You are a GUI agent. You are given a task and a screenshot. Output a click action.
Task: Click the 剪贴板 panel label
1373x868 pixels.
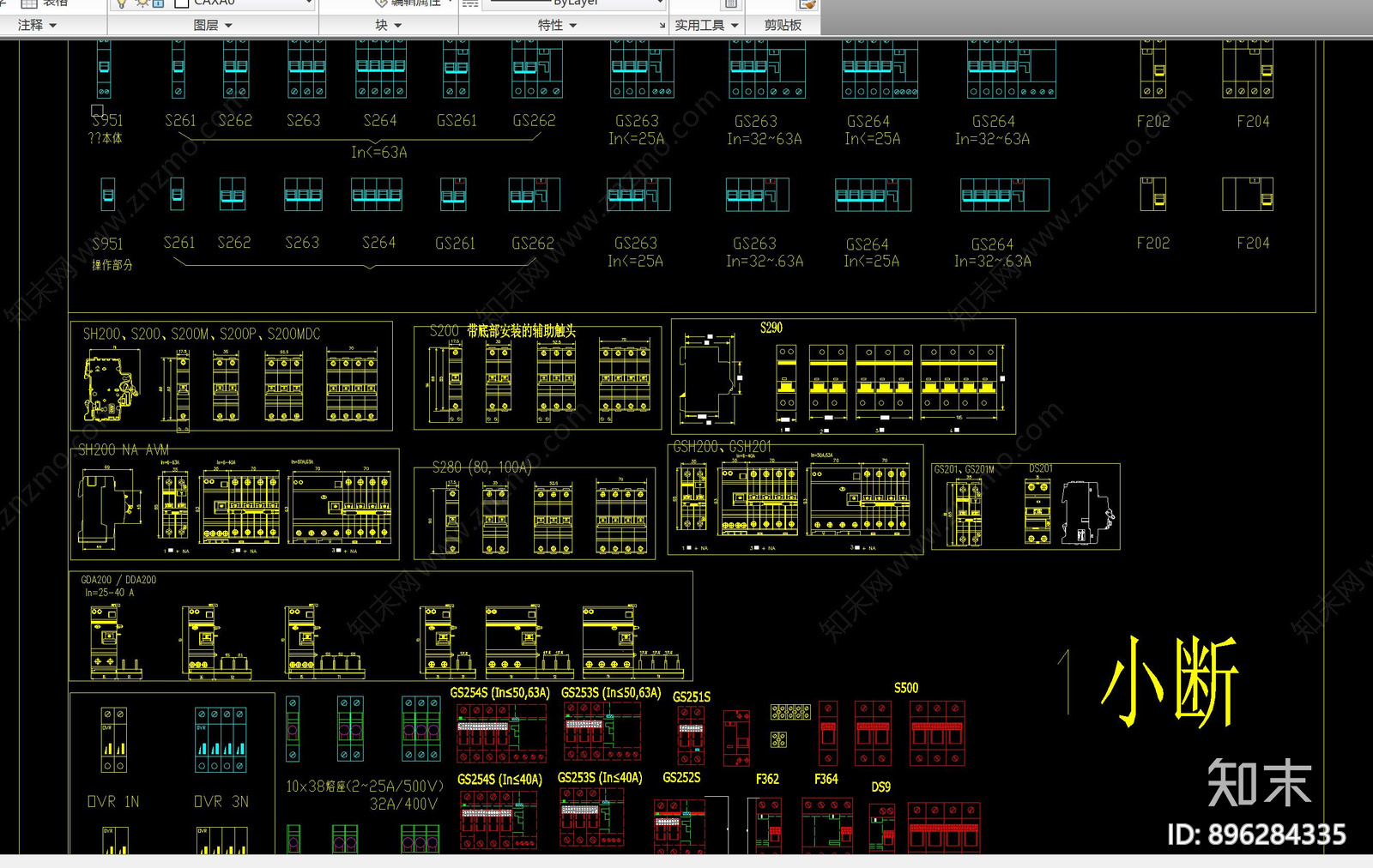click(x=783, y=25)
